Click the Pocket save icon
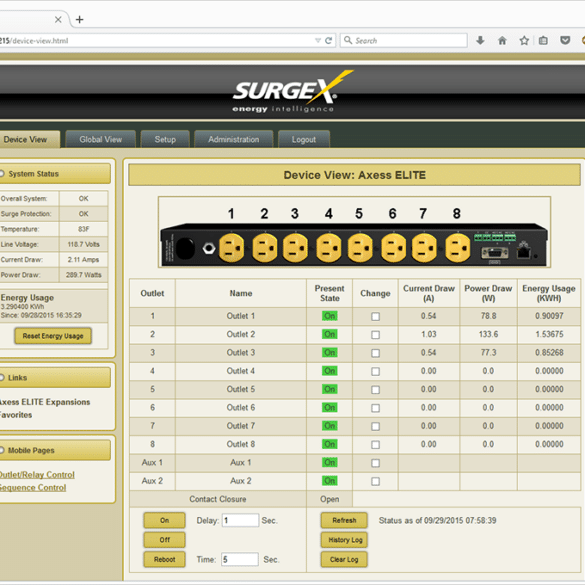 point(565,40)
